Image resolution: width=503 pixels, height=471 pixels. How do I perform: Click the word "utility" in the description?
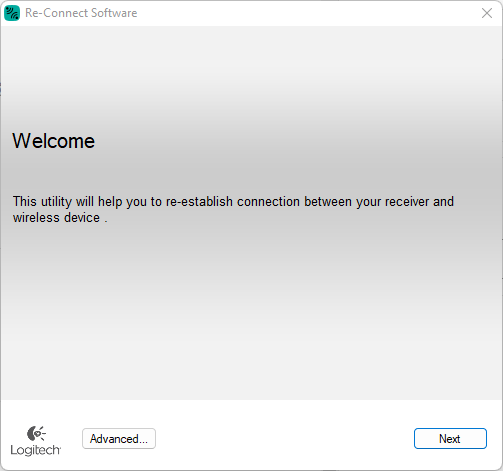click(56, 202)
